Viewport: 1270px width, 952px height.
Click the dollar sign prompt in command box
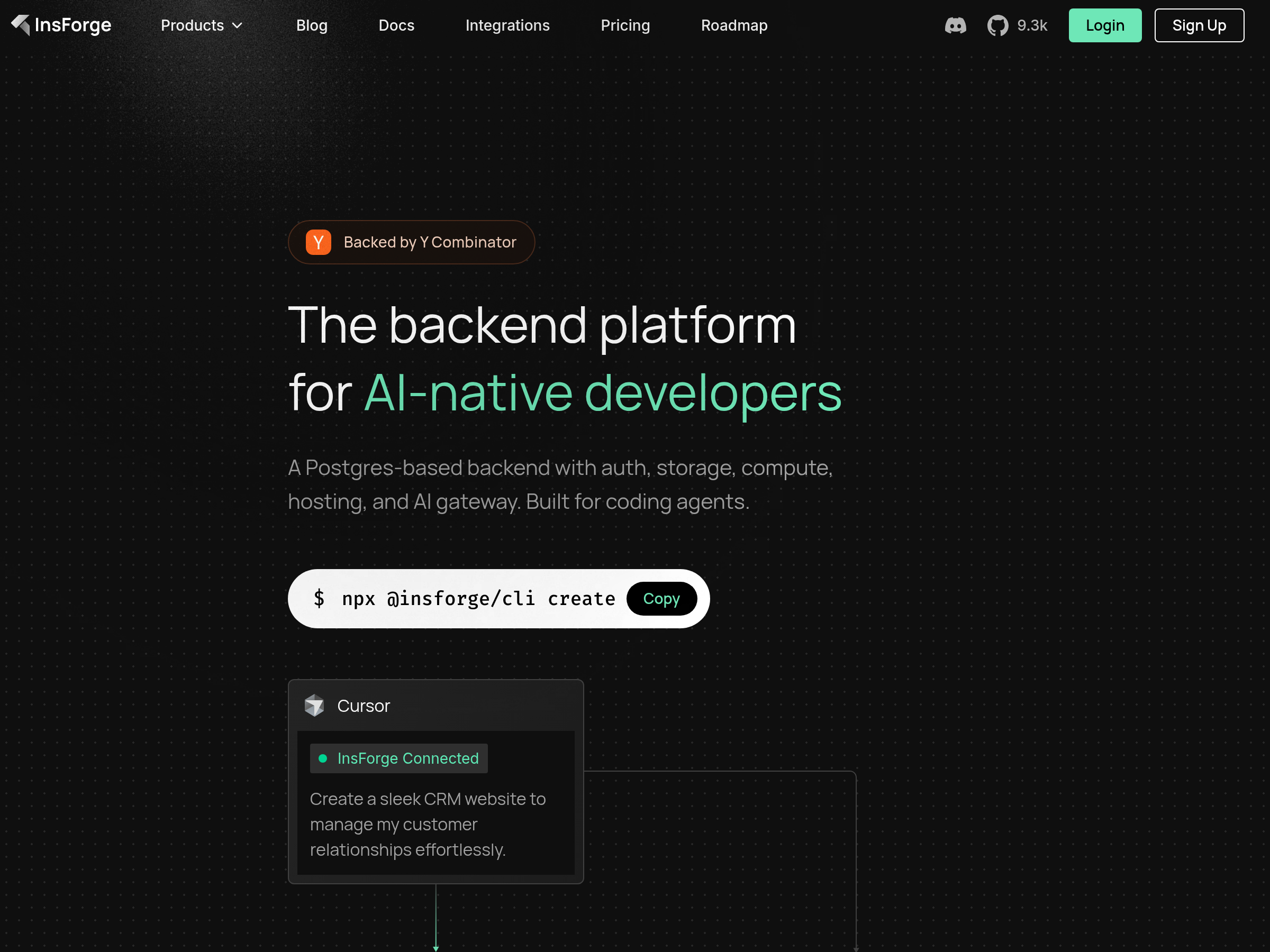point(319,599)
